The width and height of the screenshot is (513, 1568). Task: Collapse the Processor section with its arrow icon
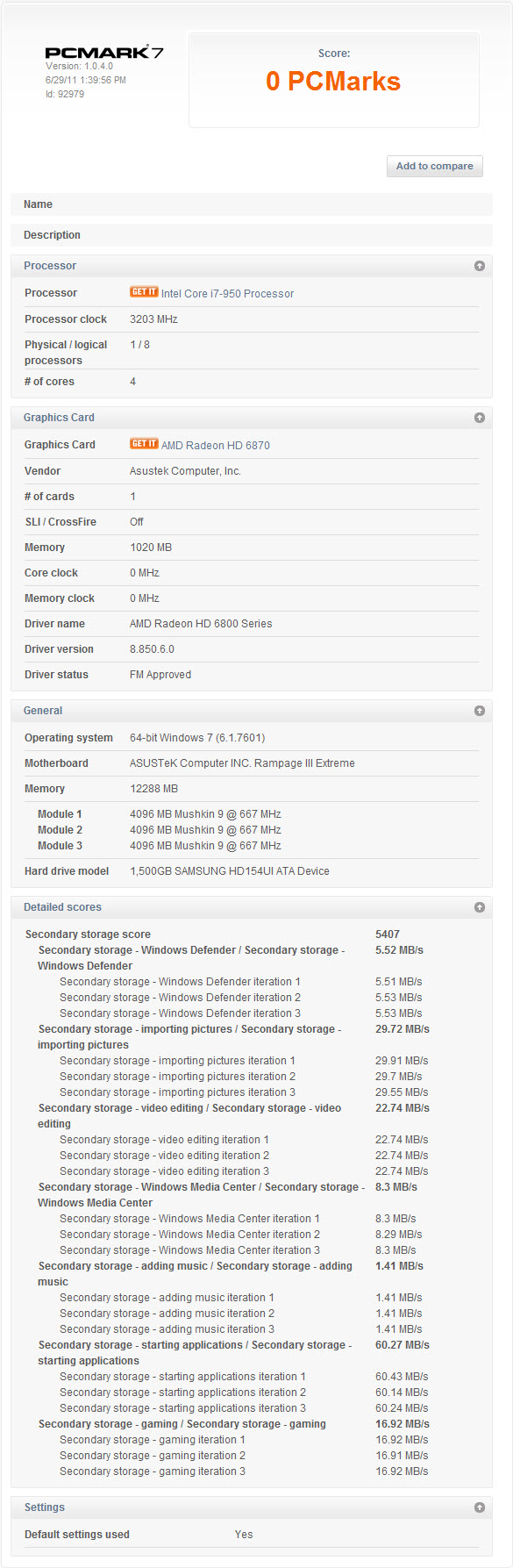tap(480, 266)
